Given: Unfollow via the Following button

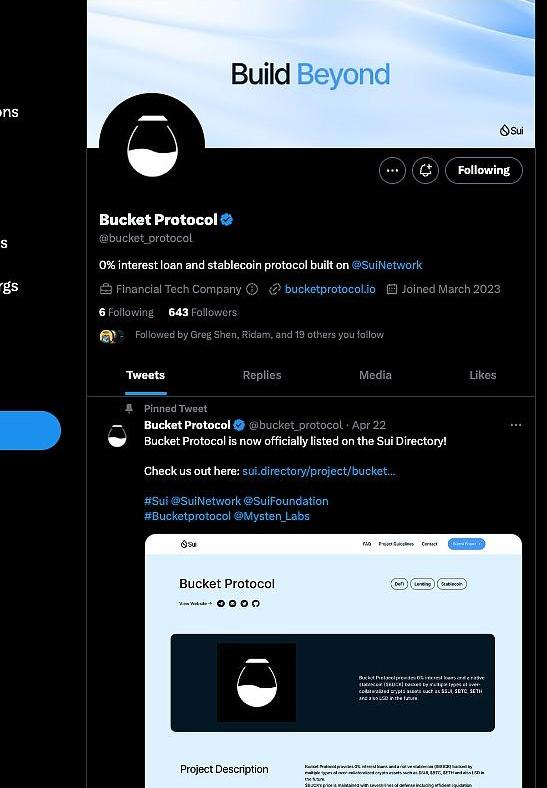Looking at the screenshot, I should 484,170.
